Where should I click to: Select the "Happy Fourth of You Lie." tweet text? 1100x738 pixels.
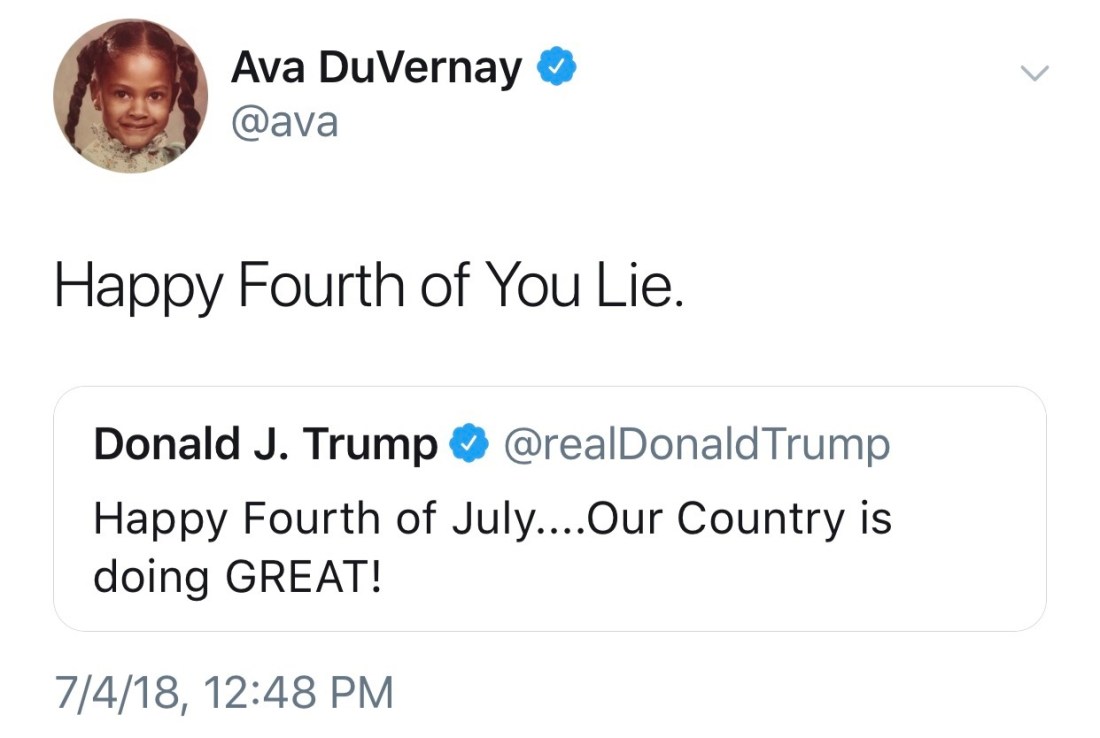tap(368, 287)
